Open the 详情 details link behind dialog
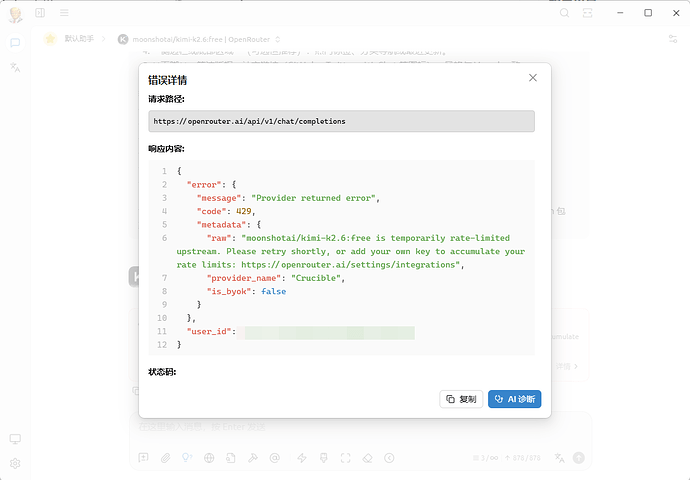 click(x=566, y=366)
